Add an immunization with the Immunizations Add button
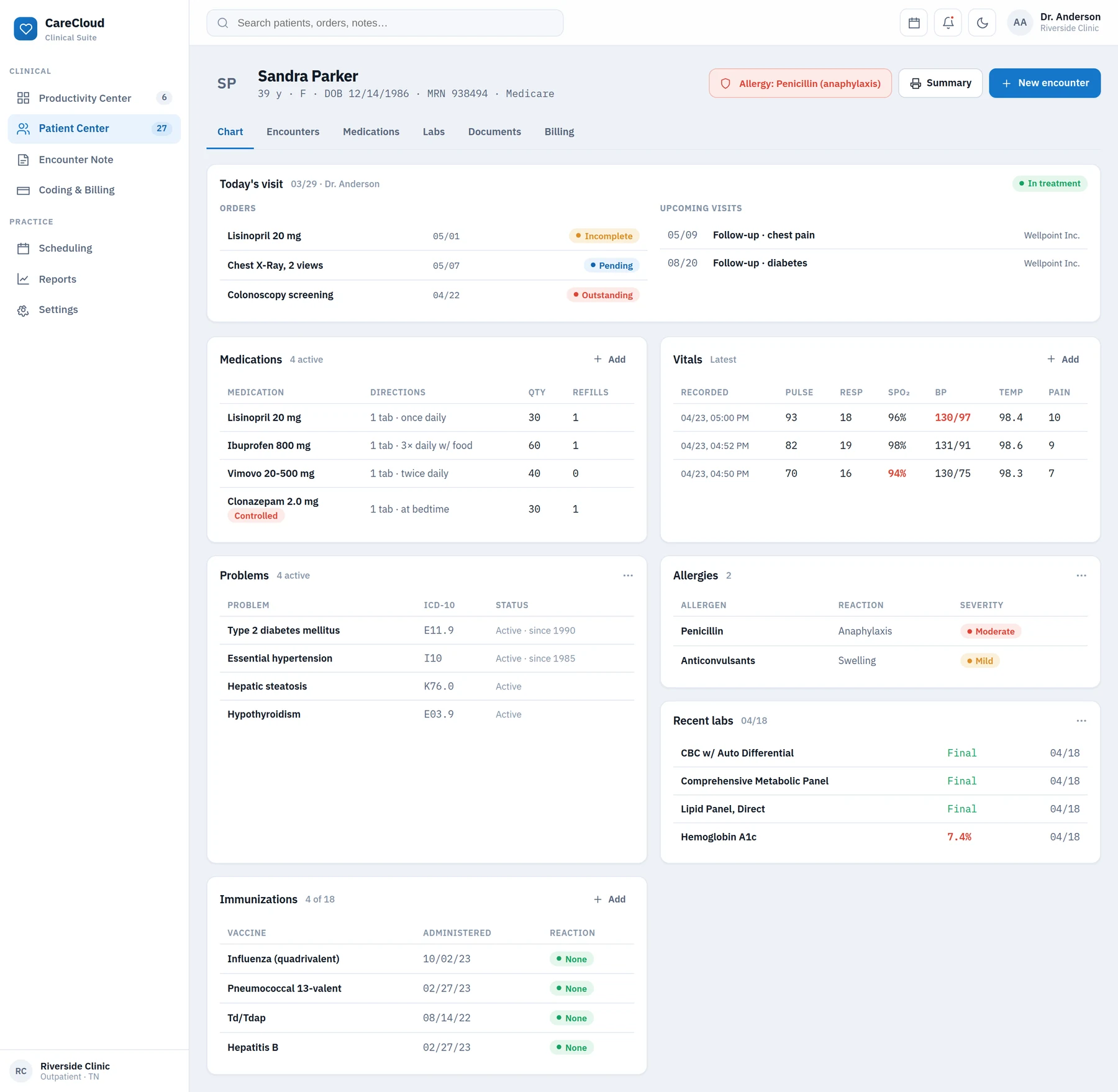The image size is (1118, 1092). [610, 899]
